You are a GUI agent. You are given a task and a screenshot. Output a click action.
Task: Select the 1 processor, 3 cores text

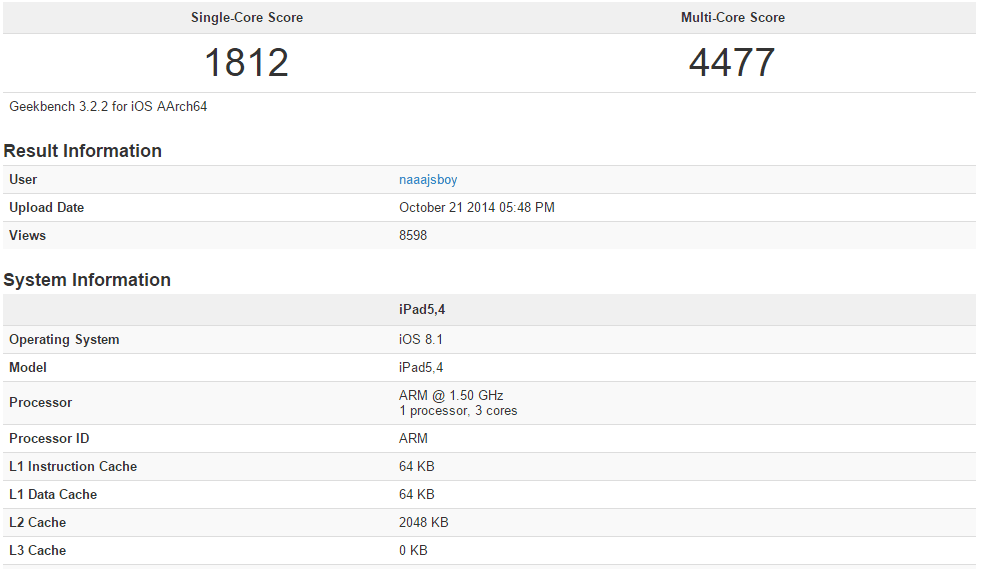458,411
